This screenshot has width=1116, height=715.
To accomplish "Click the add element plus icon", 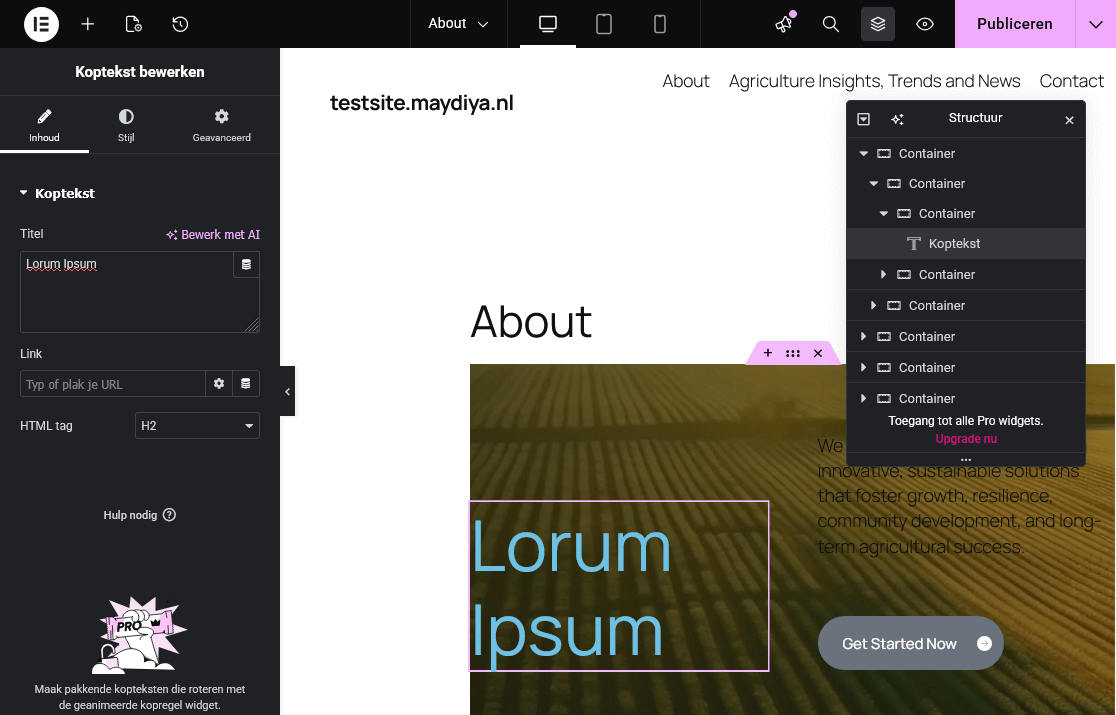I will click(88, 24).
